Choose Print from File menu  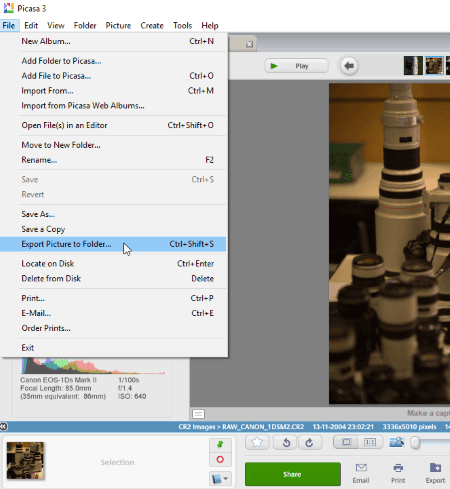click(113, 298)
